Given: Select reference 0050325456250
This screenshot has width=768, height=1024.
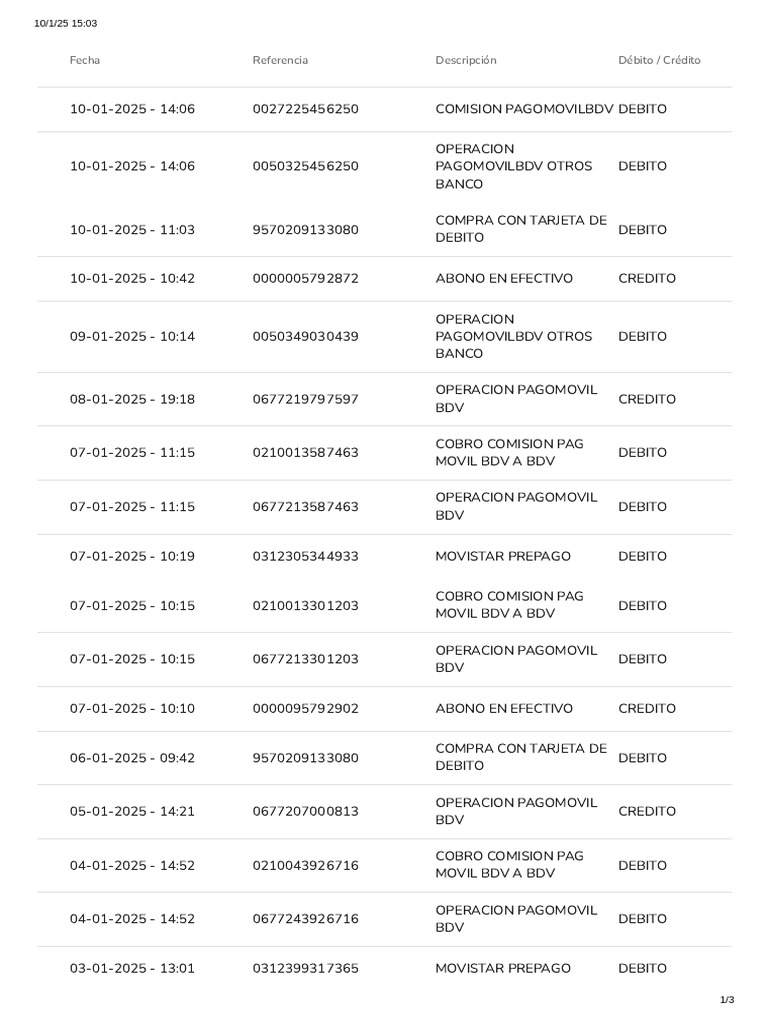Looking at the screenshot, I should point(305,166).
